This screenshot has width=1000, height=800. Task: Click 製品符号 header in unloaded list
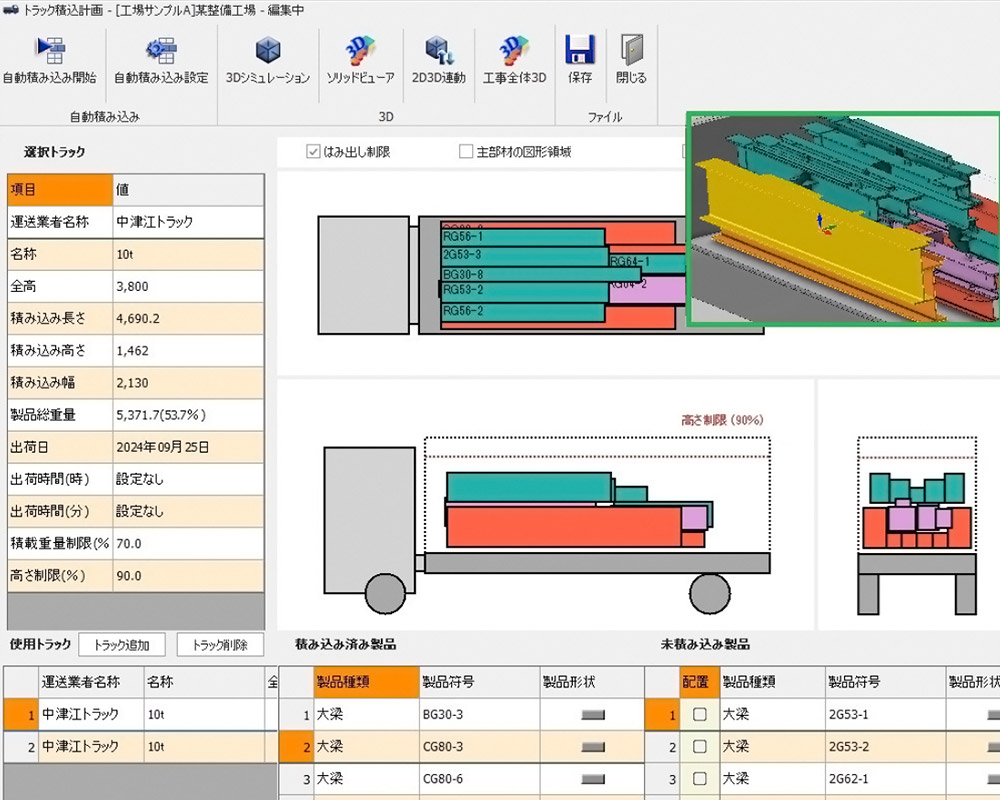pyautogui.click(x=885, y=682)
